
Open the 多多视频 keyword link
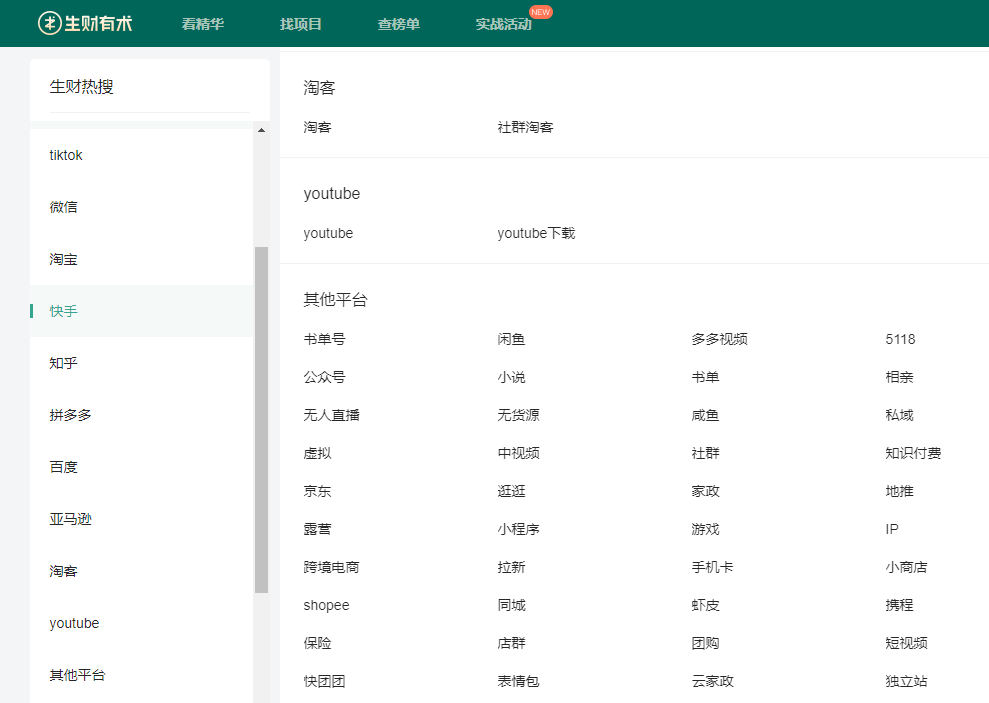(x=719, y=339)
